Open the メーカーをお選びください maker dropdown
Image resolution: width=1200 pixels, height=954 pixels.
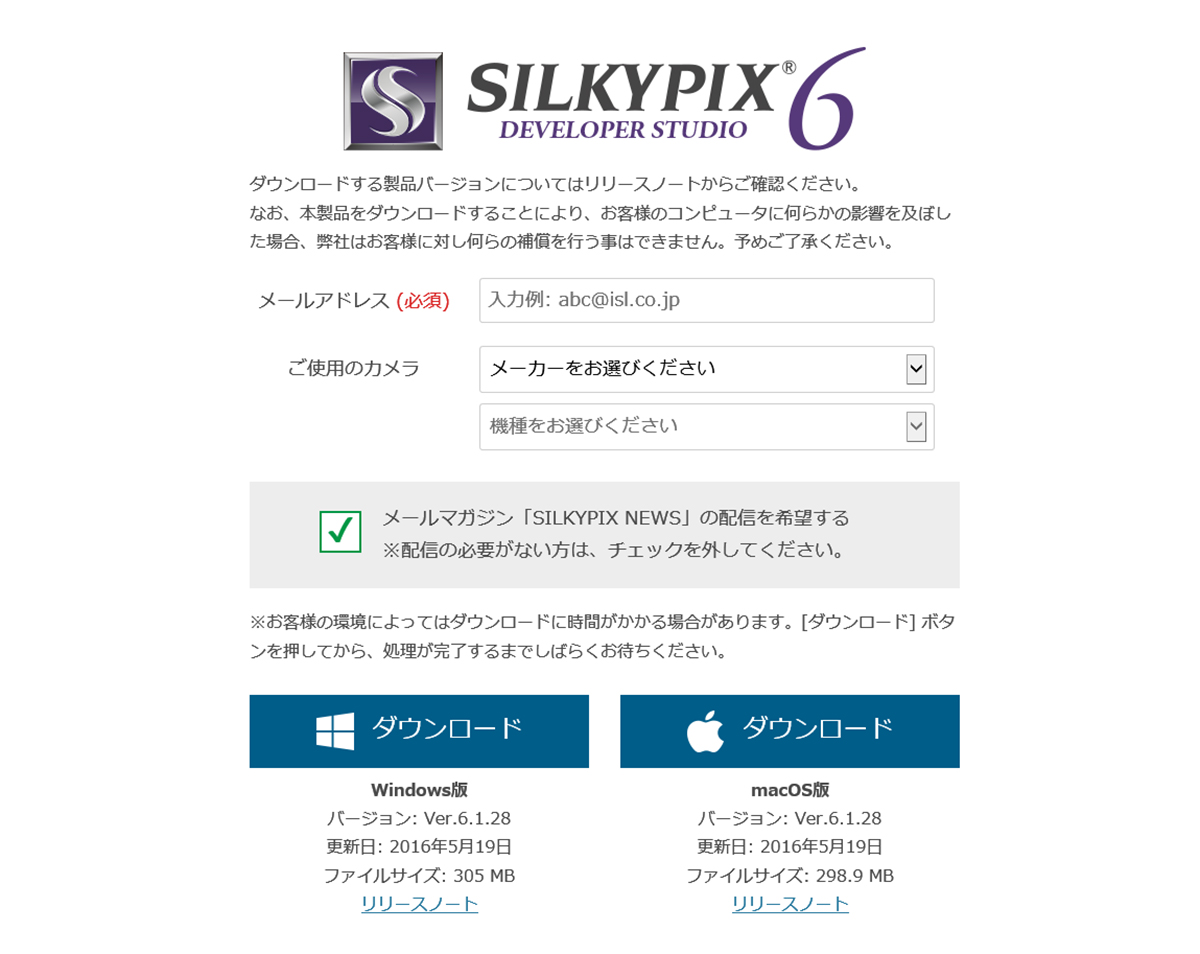coord(706,369)
